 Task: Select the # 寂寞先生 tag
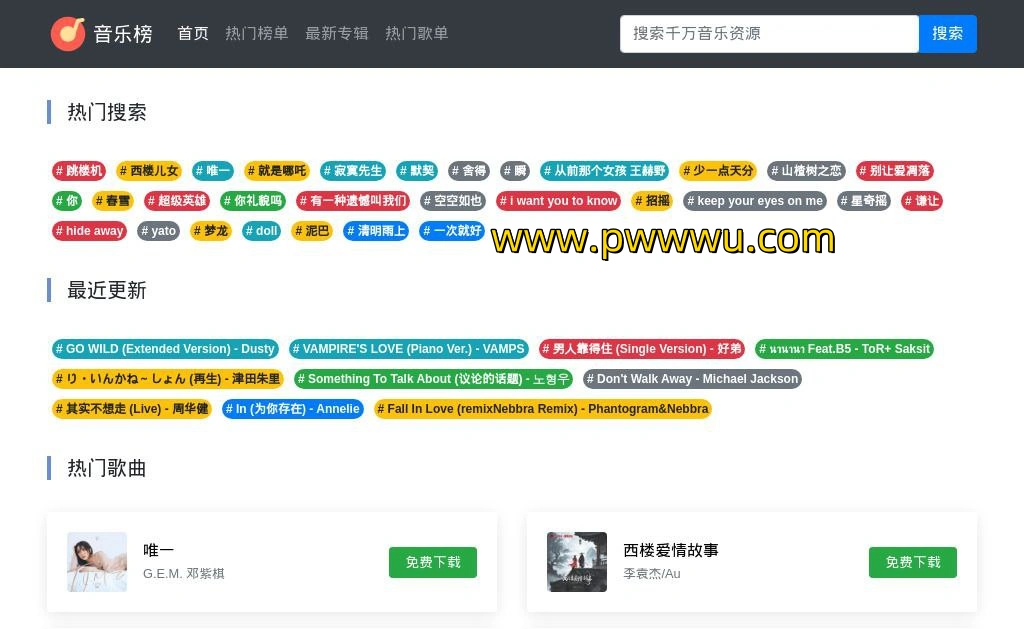coord(353,170)
